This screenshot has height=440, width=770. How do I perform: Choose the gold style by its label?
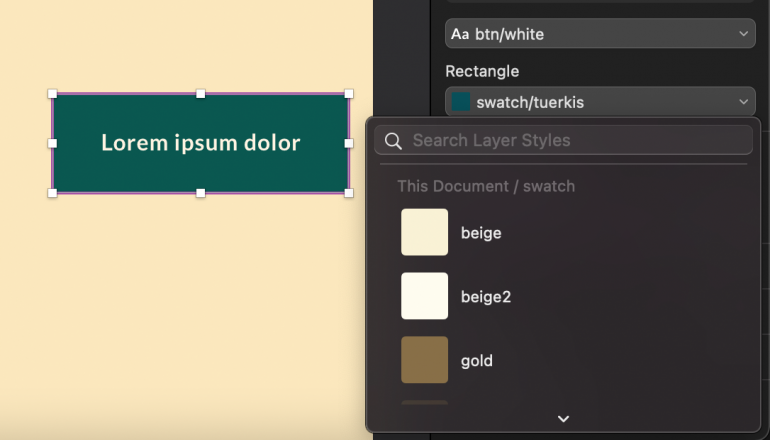476,361
